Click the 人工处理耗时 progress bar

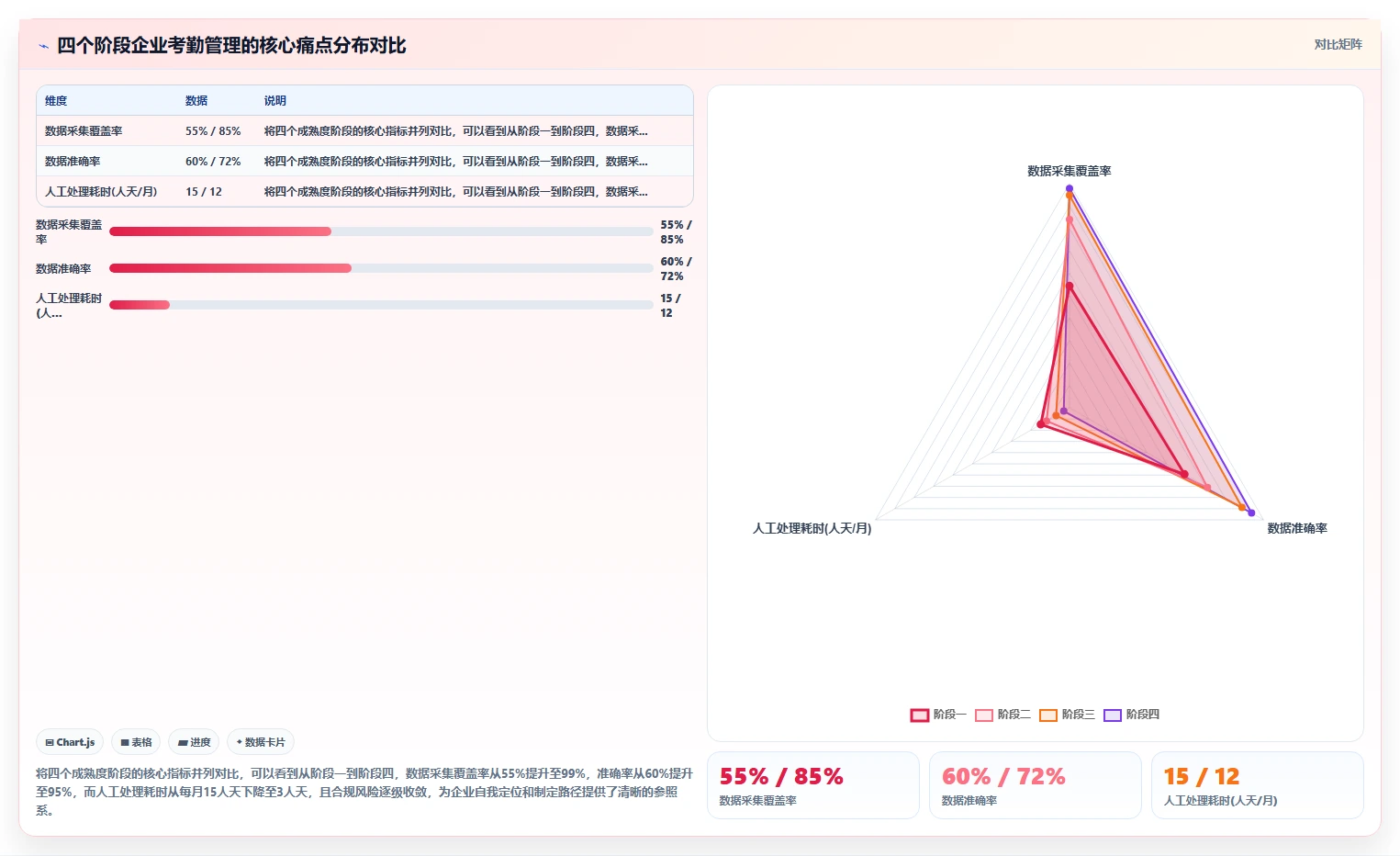tap(381, 305)
